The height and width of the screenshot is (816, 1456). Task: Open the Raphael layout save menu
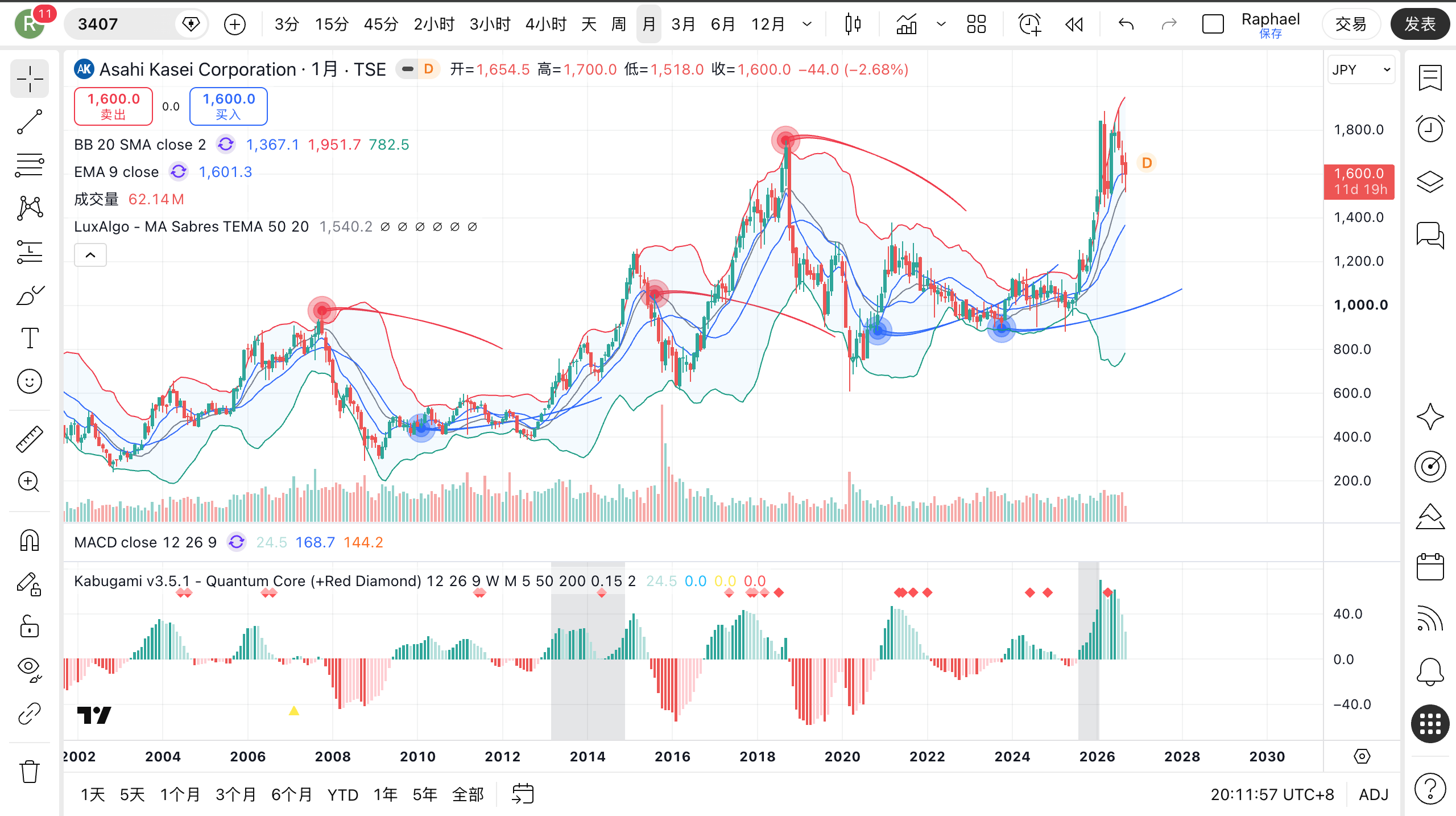coord(1271,25)
